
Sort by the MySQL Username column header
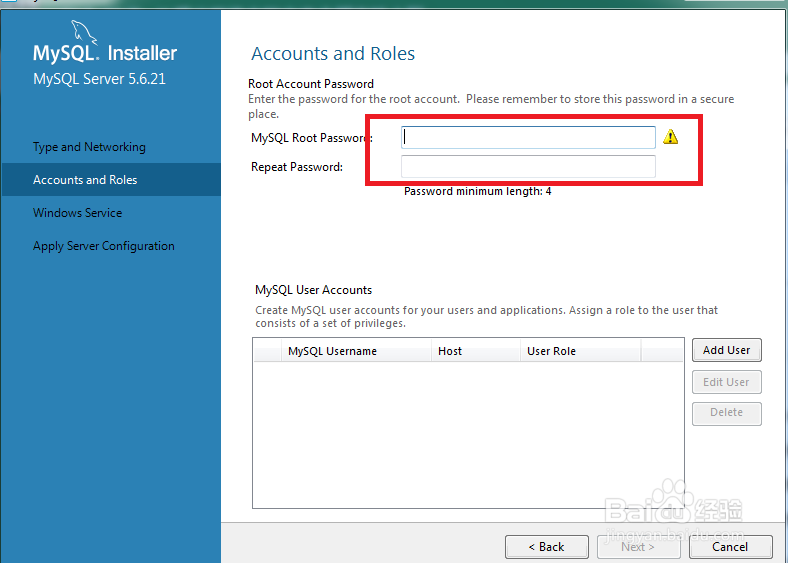tap(356, 351)
